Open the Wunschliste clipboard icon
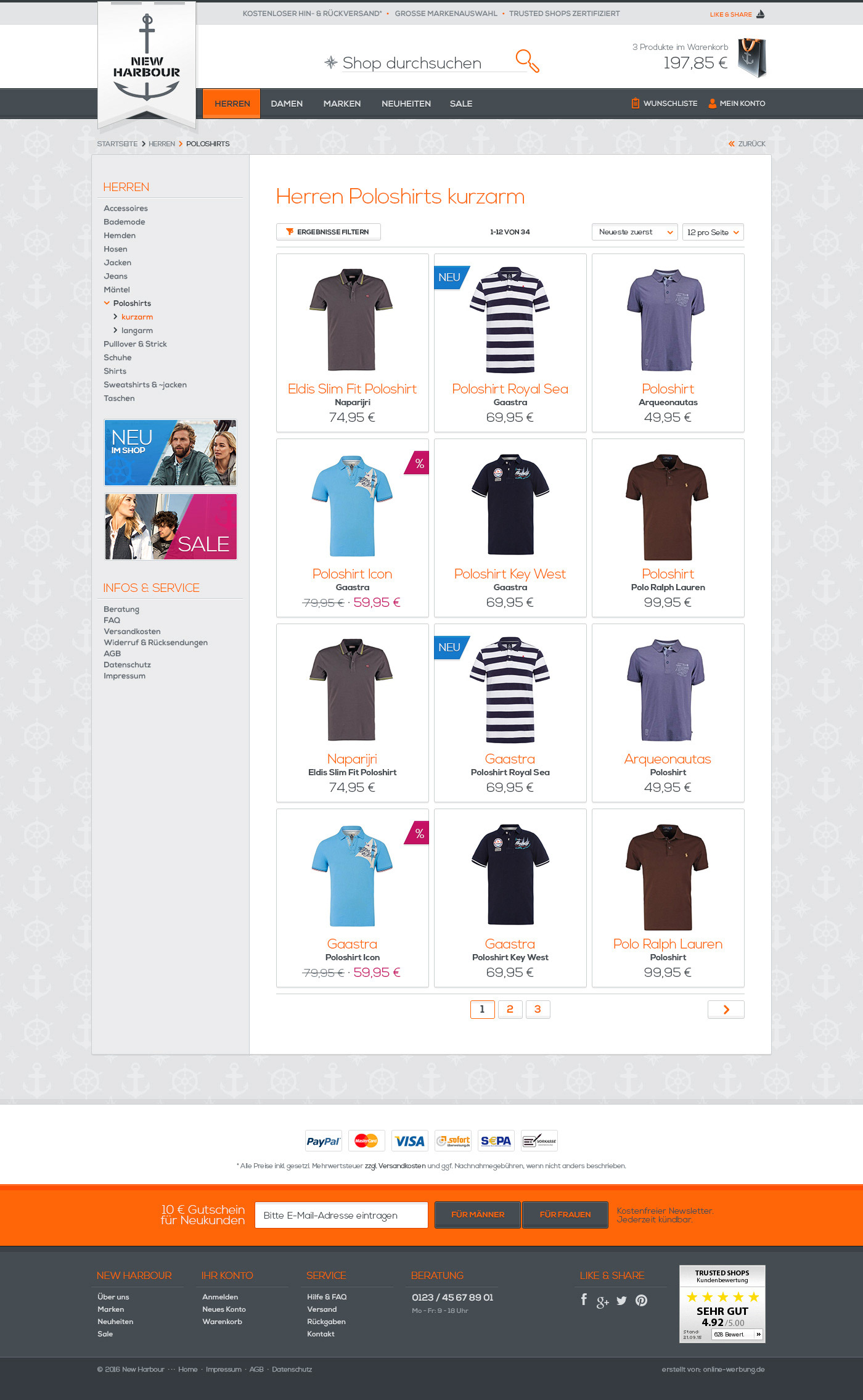The height and width of the screenshot is (1400, 863). [x=635, y=103]
